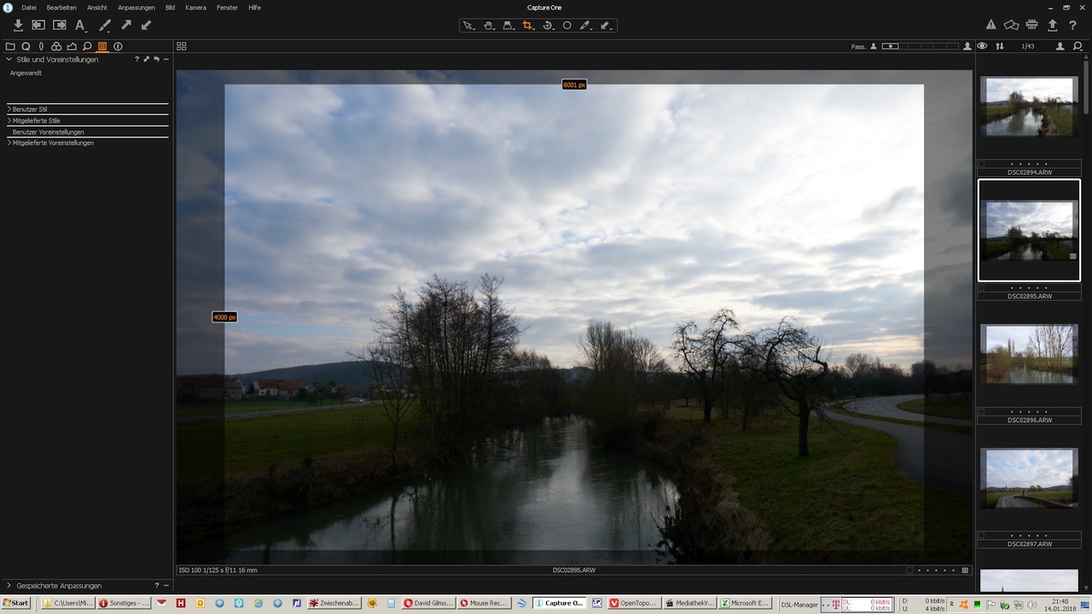Viewport: 1092px width, 614px height.
Task: Open the Print icon
Action: (x=1032, y=25)
